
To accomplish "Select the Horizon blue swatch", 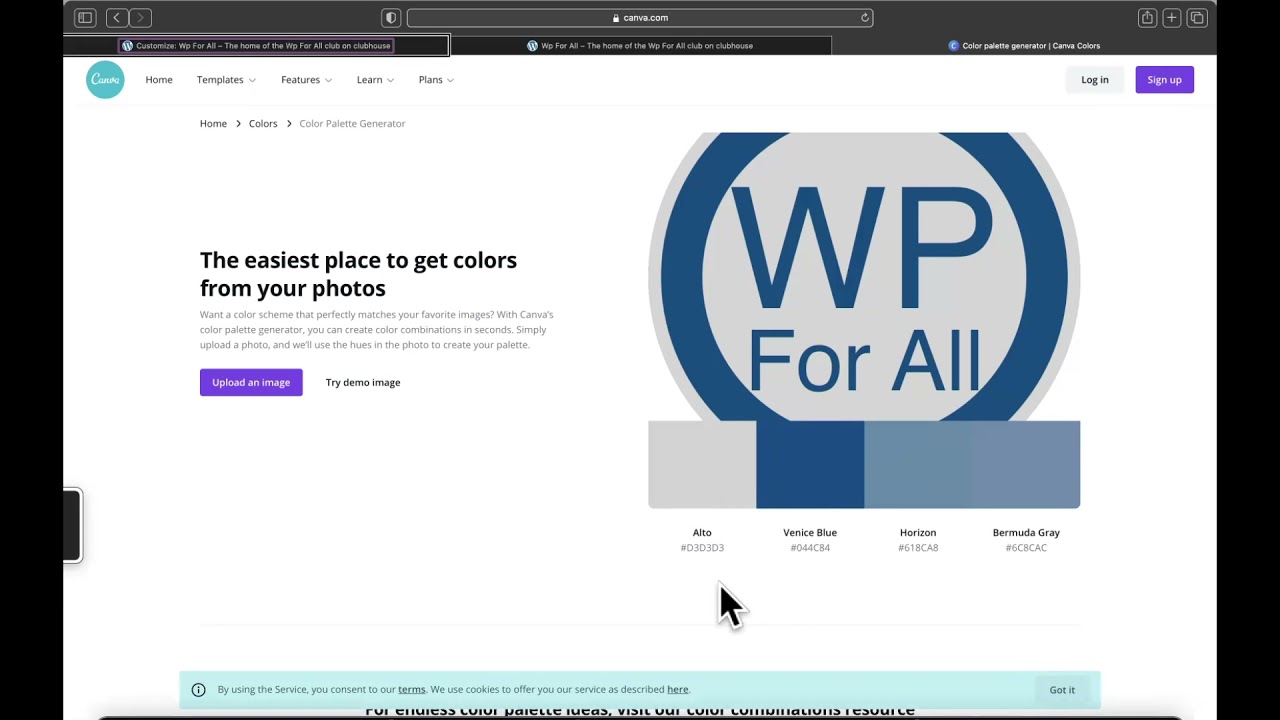I will coord(918,465).
